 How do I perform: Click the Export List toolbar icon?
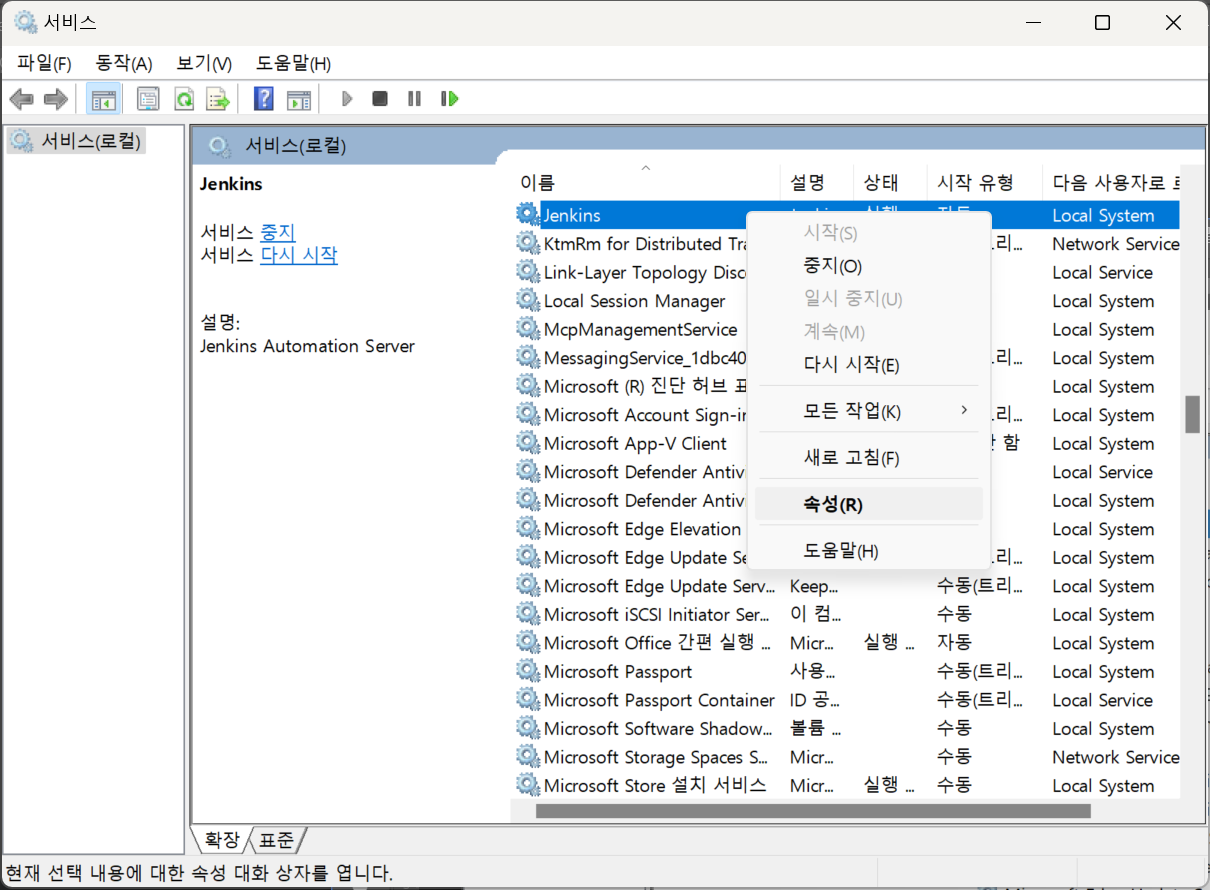(x=218, y=99)
